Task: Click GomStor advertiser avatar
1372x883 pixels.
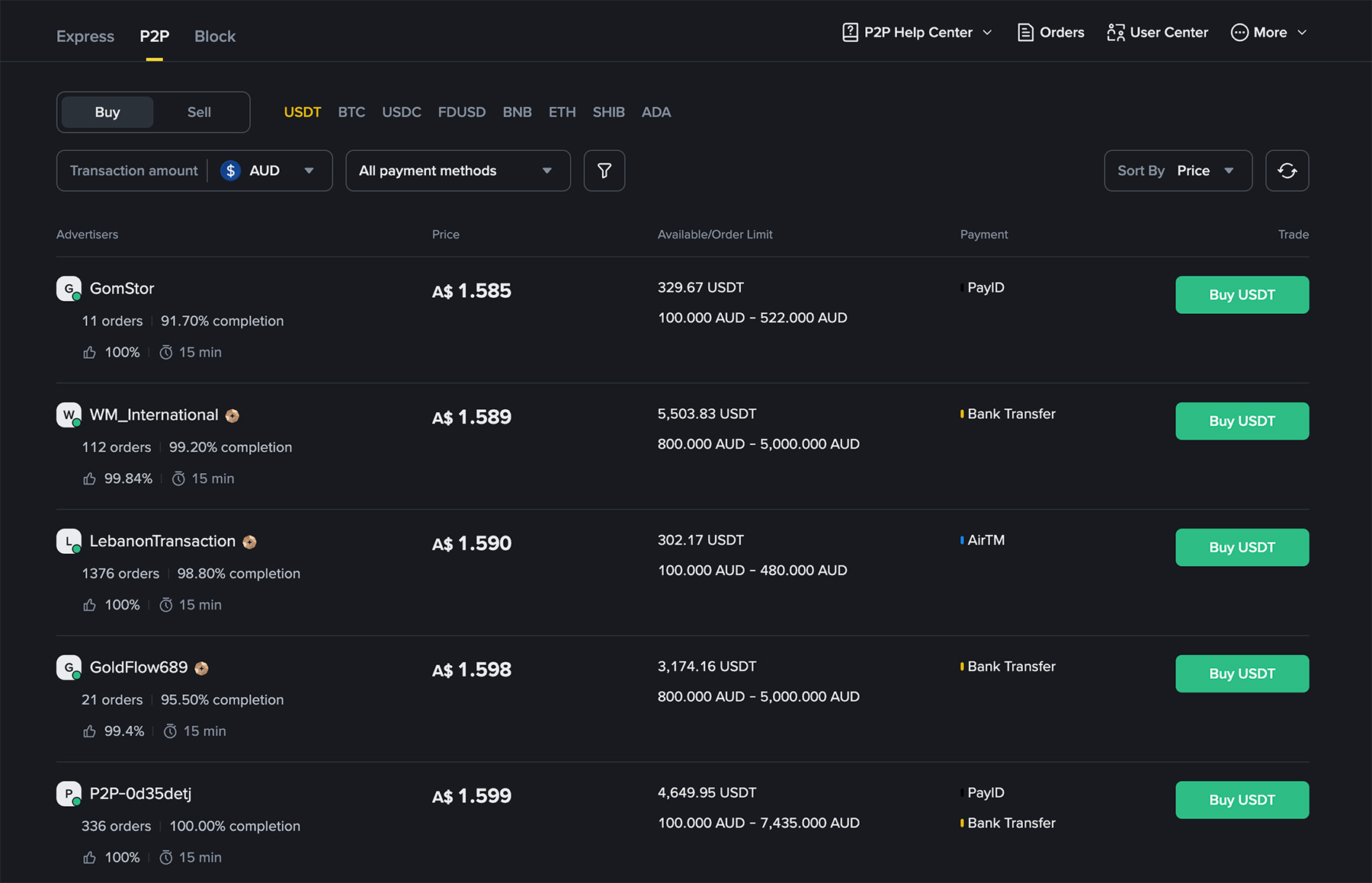Action: 69,289
